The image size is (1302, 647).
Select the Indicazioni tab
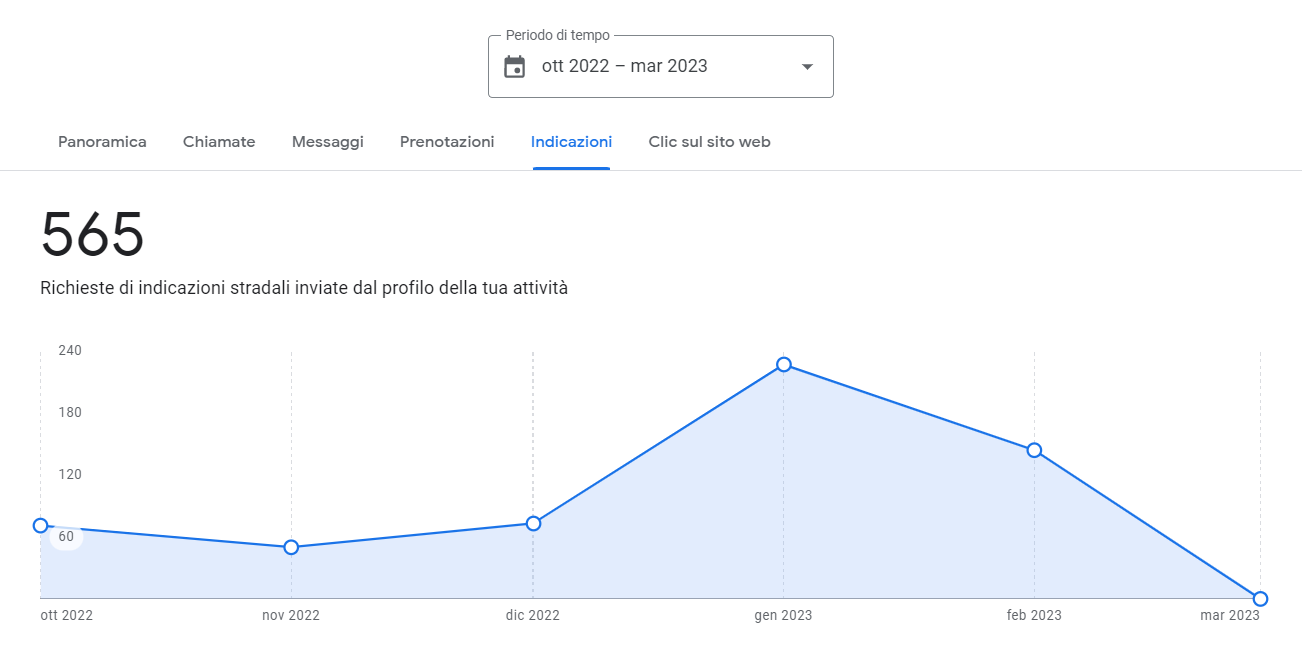(572, 142)
